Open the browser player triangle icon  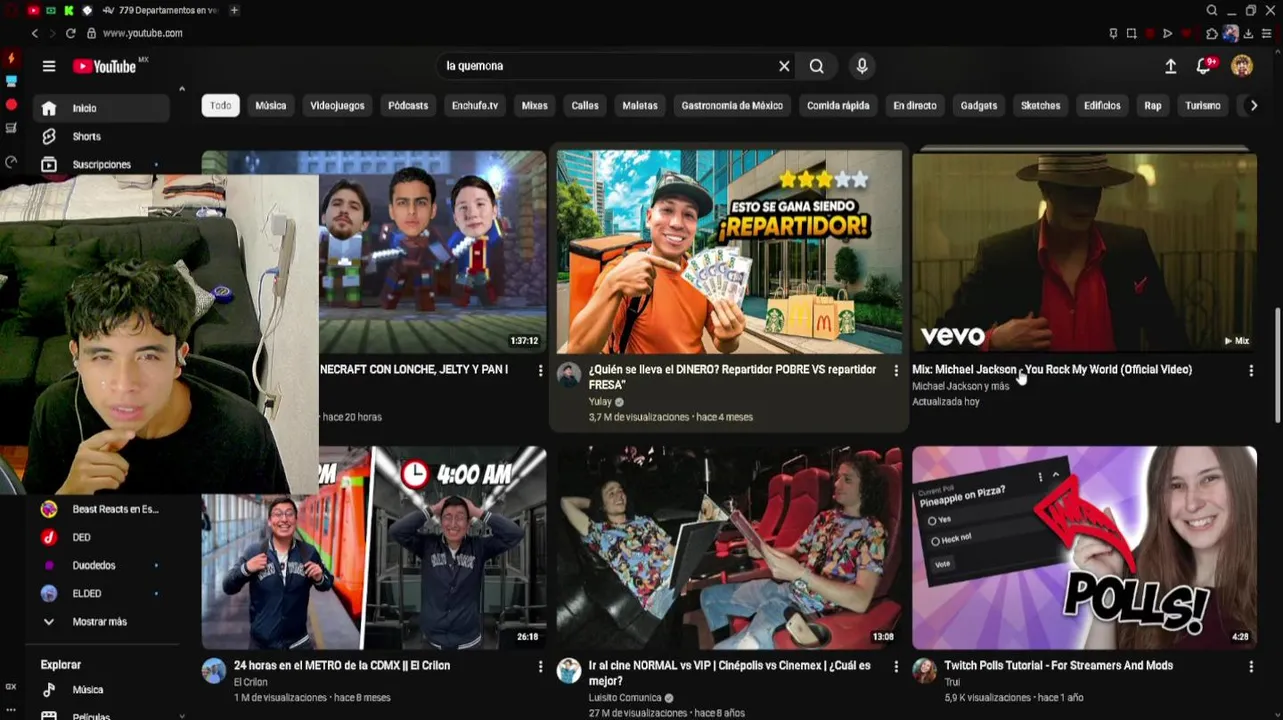(x=1167, y=33)
